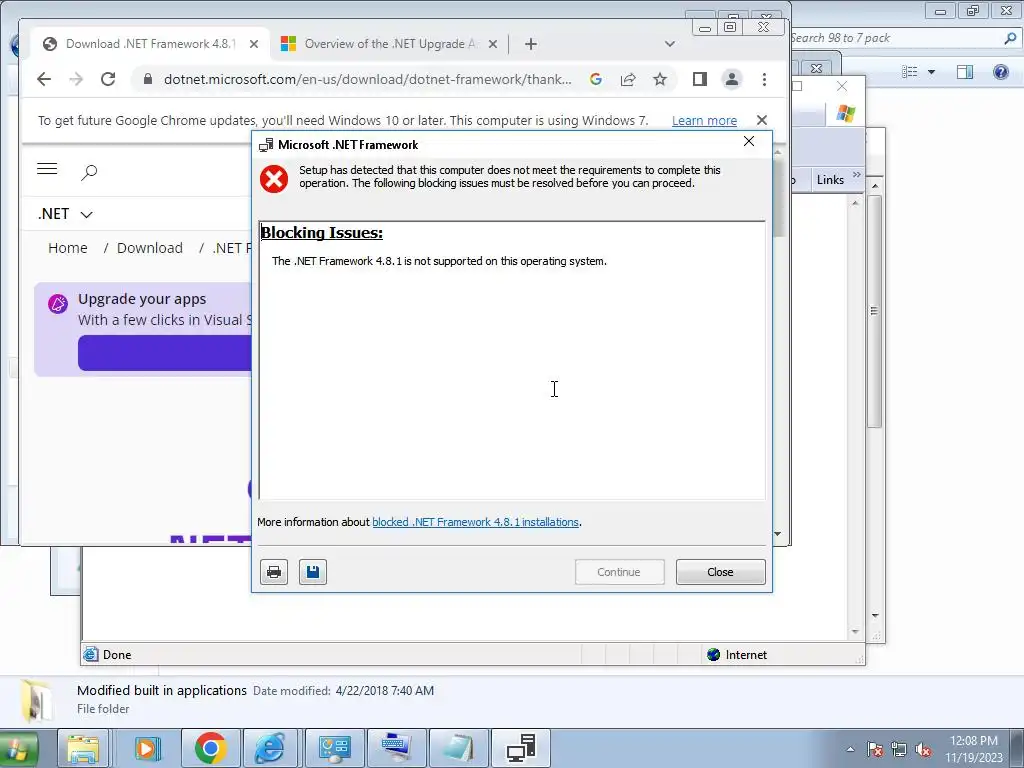Open the Explorer change view dropdown arrow

(x=931, y=72)
